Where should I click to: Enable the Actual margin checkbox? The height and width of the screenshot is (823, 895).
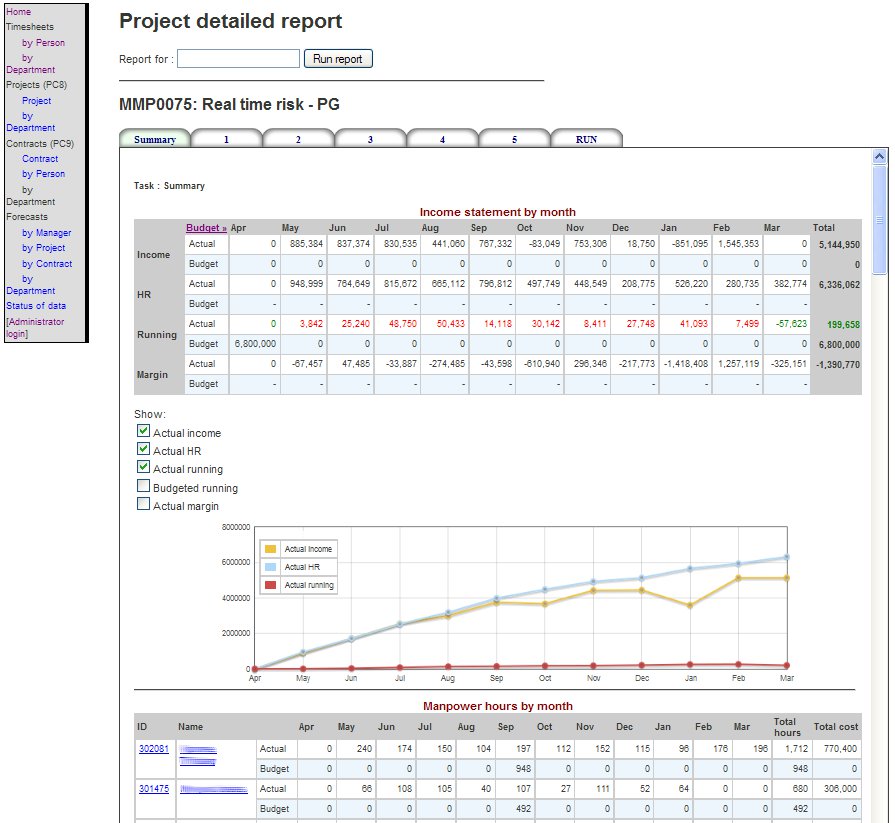tap(143, 505)
